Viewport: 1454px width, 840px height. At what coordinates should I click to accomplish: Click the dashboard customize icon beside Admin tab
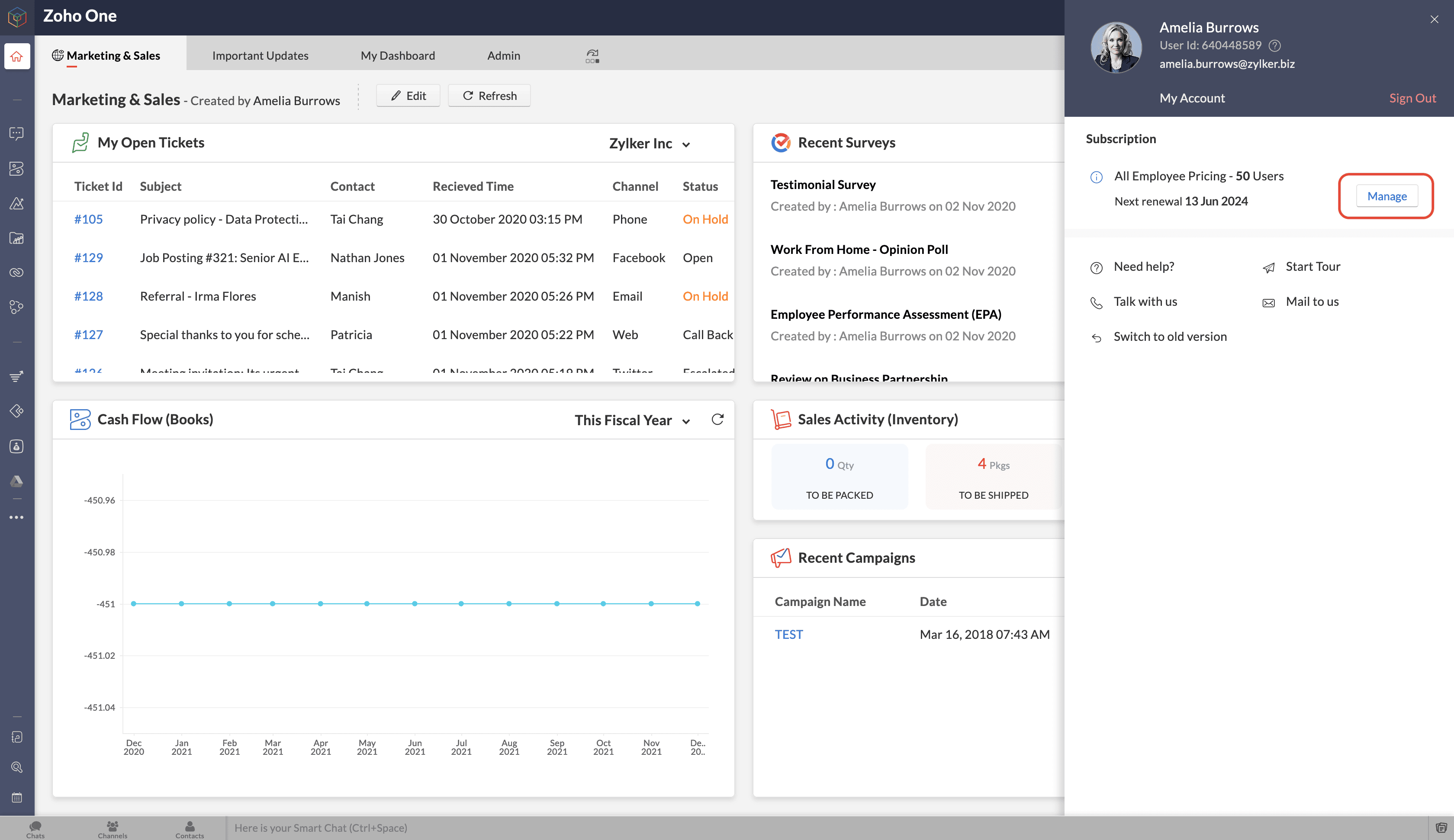(x=592, y=56)
